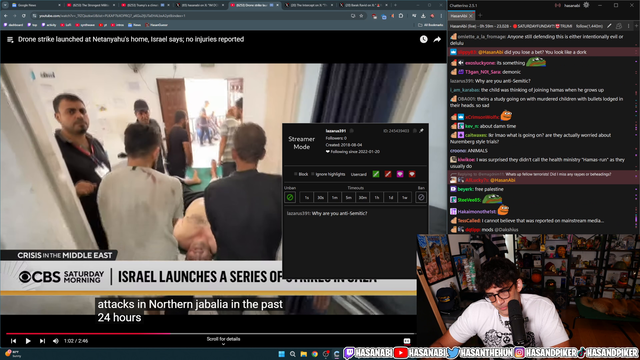The height and width of the screenshot is (360, 640).
Task: Check the Block checkbox
Action: click(296, 174)
